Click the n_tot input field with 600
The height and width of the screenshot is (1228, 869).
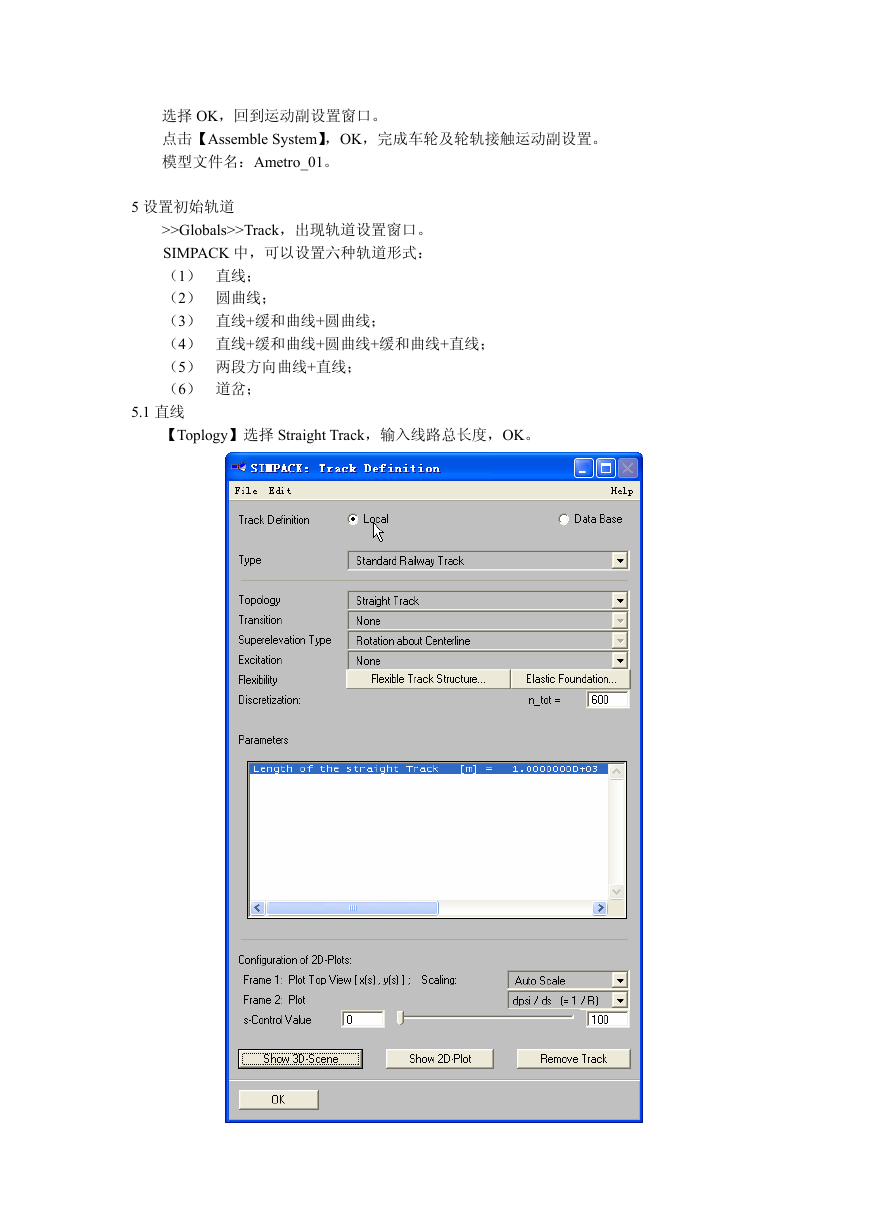(x=608, y=700)
